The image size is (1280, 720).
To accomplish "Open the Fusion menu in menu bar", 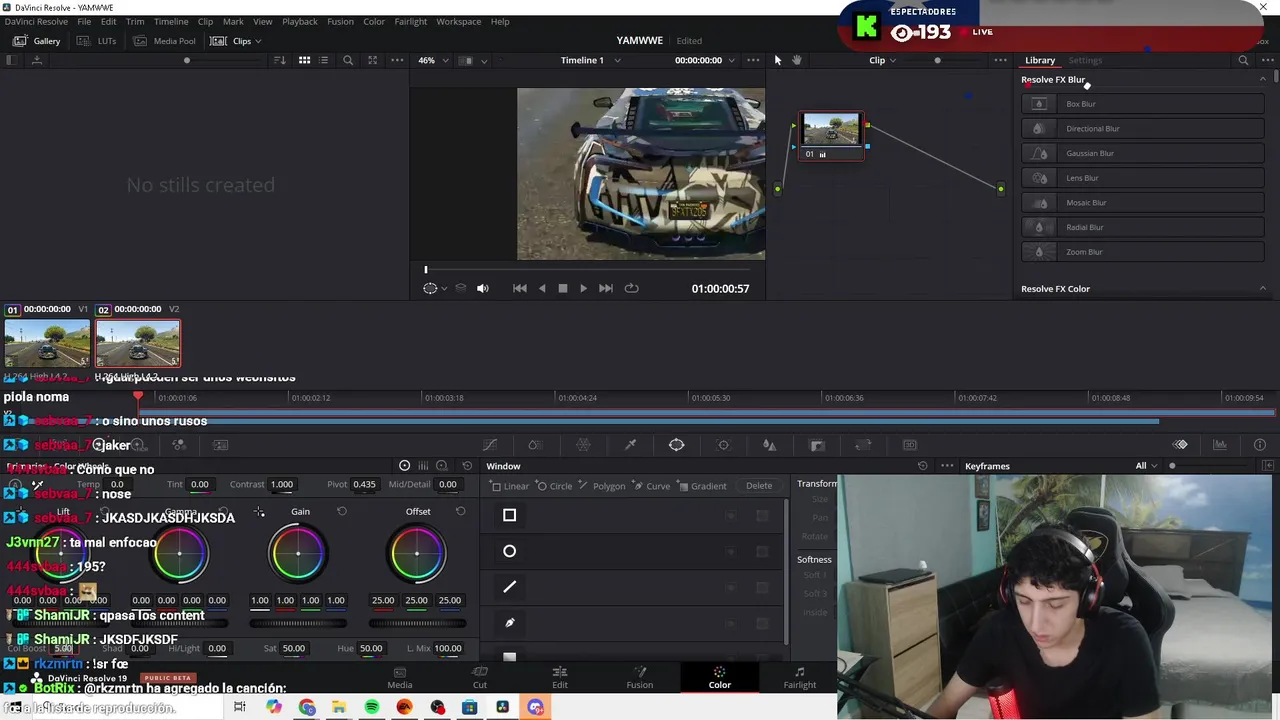I will tap(340, 21).
